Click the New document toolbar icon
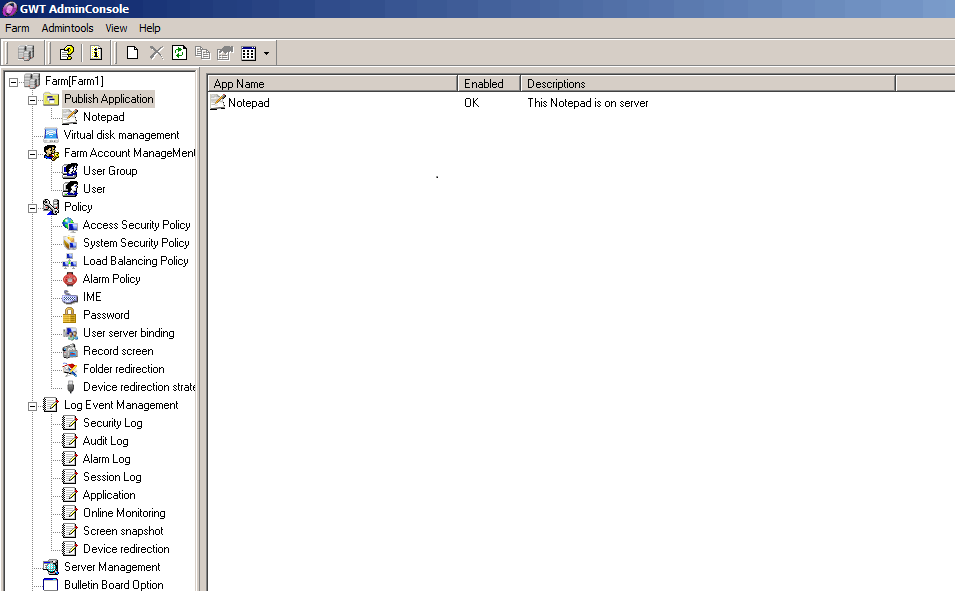The image size is (955, 591). click(x=132, y=53)
